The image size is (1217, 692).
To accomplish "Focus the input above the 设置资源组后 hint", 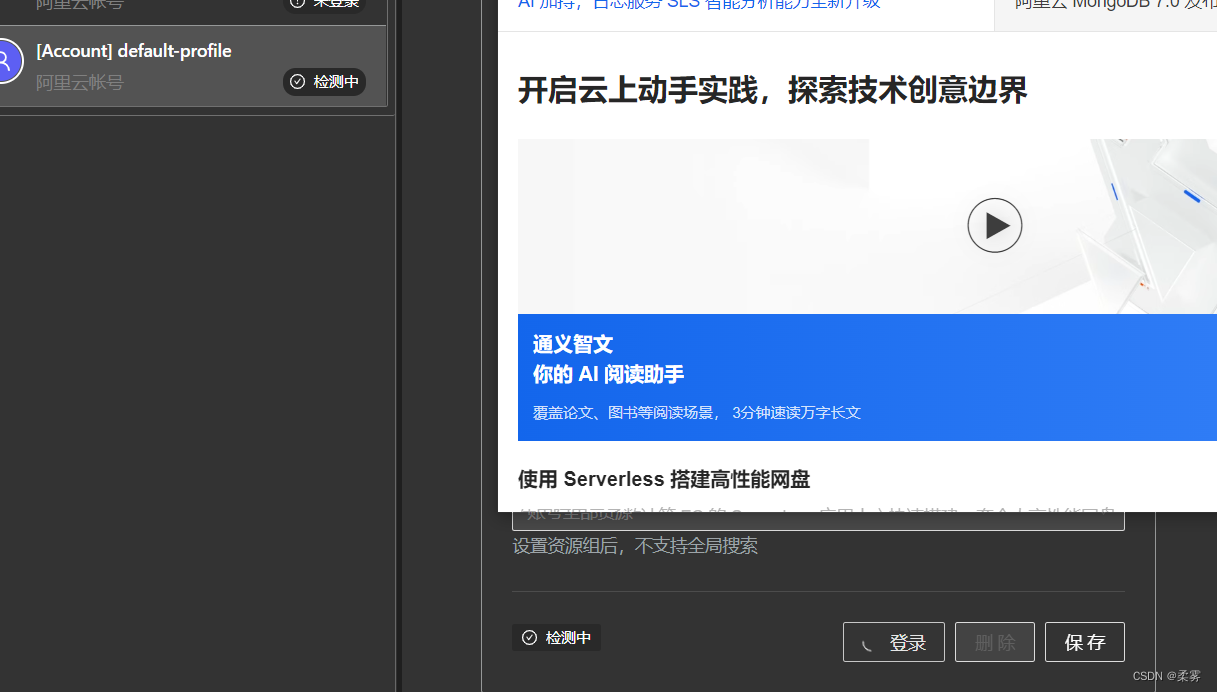I will pyautogui.click(x=818, y=520).
